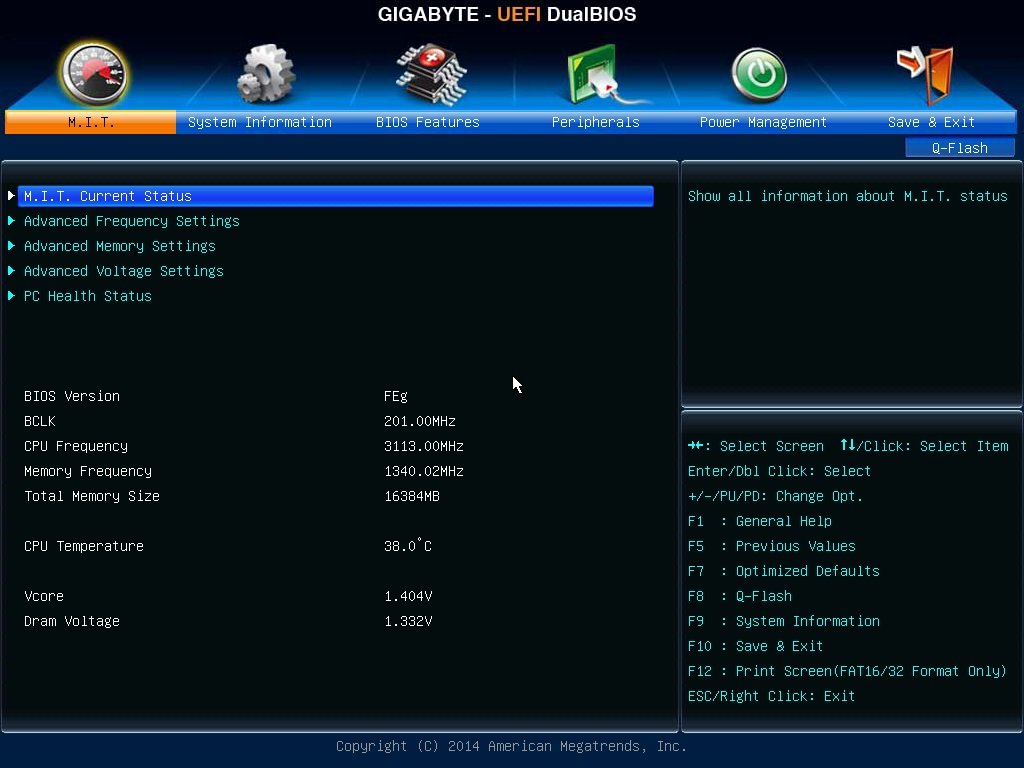Viewport: 1024px width, 768px height.
Task: Click the Save & Exit door icon
Action: pyautogui.click(x=926, y=74)
